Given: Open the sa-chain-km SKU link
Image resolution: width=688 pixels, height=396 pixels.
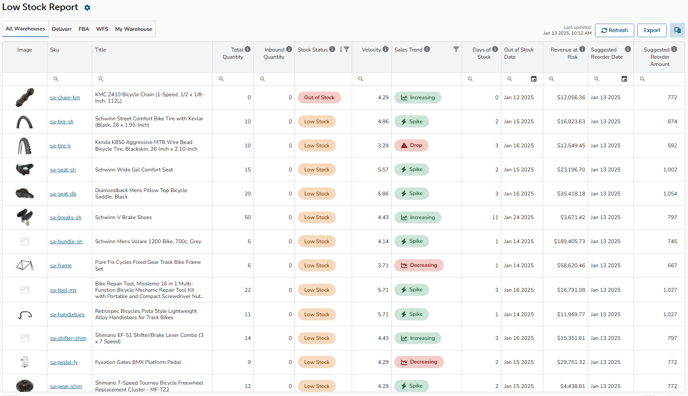Looking at the screenshot, I should pos(65,97).
